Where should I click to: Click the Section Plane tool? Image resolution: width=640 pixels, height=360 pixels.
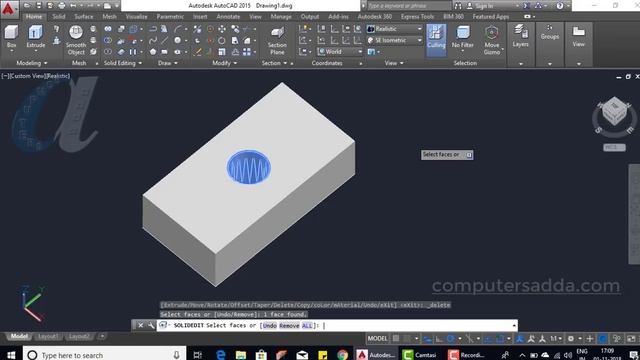pos(277,40)
